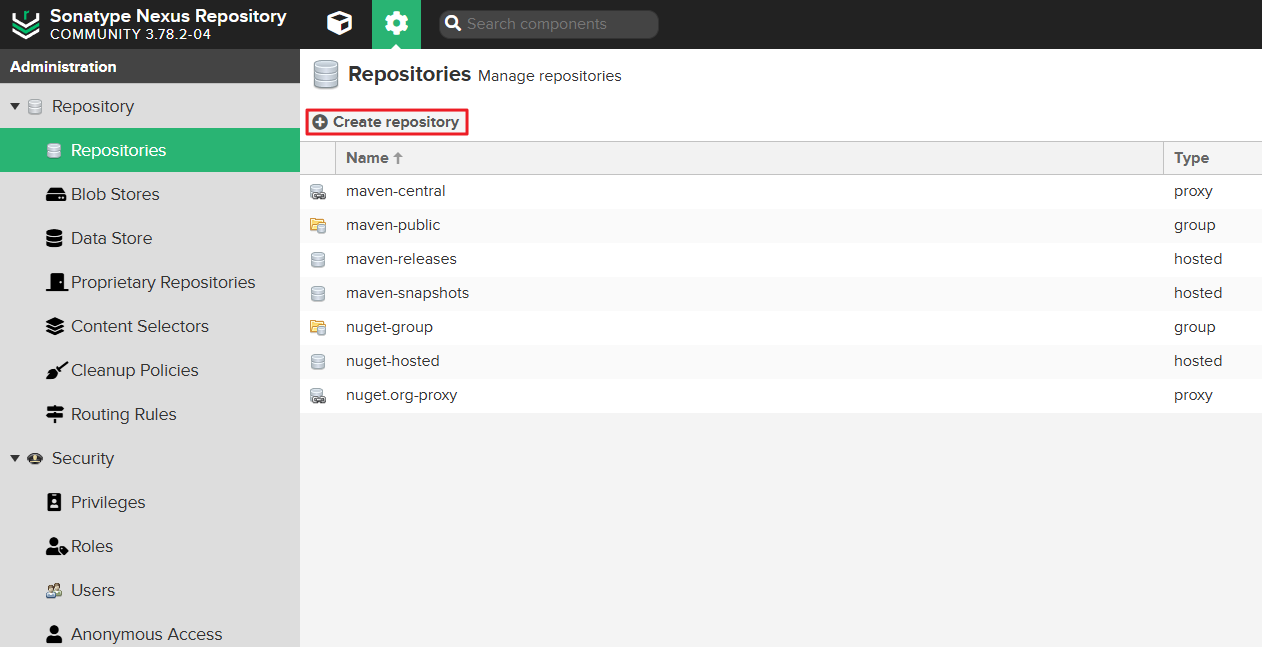
Task: Open Roles under Security
Action: (150, 546)
